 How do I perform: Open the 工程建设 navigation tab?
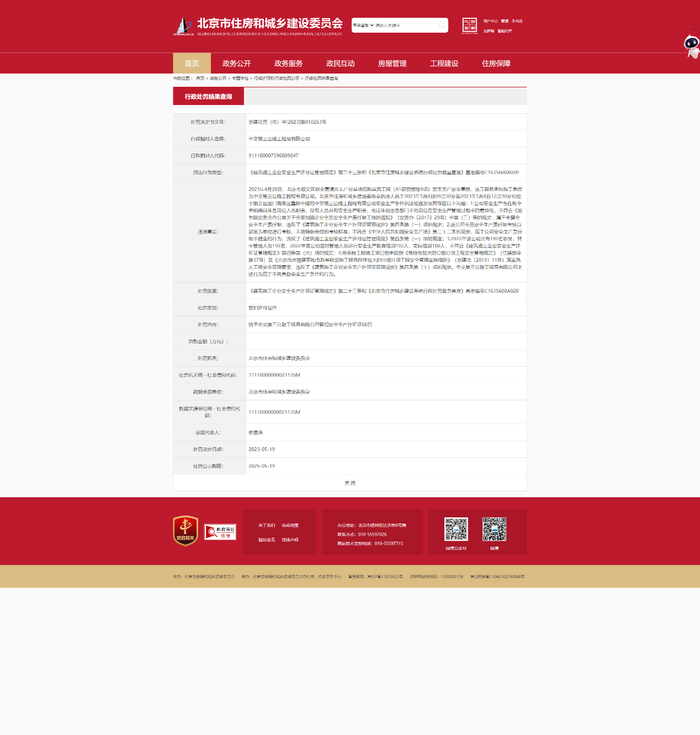coord(444,63)
